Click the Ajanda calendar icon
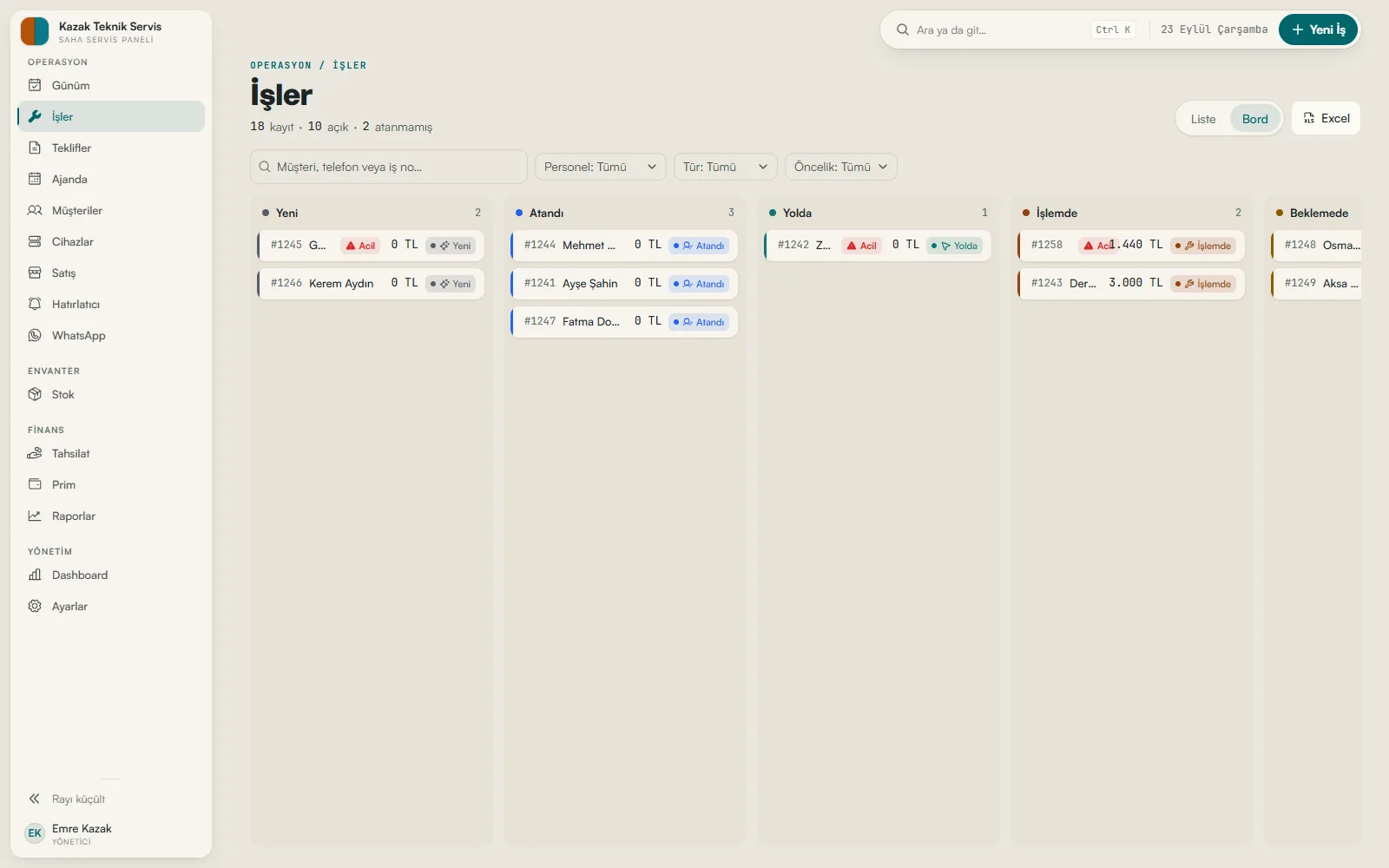The width and height of the screenshot is (1389, 868). click(x=35, y=179)
